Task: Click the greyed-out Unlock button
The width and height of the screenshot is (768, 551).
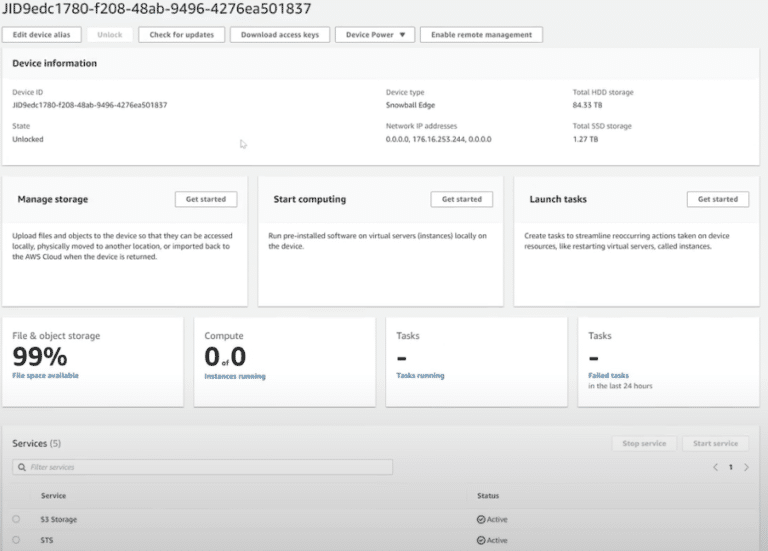Action: coord(110,35)
